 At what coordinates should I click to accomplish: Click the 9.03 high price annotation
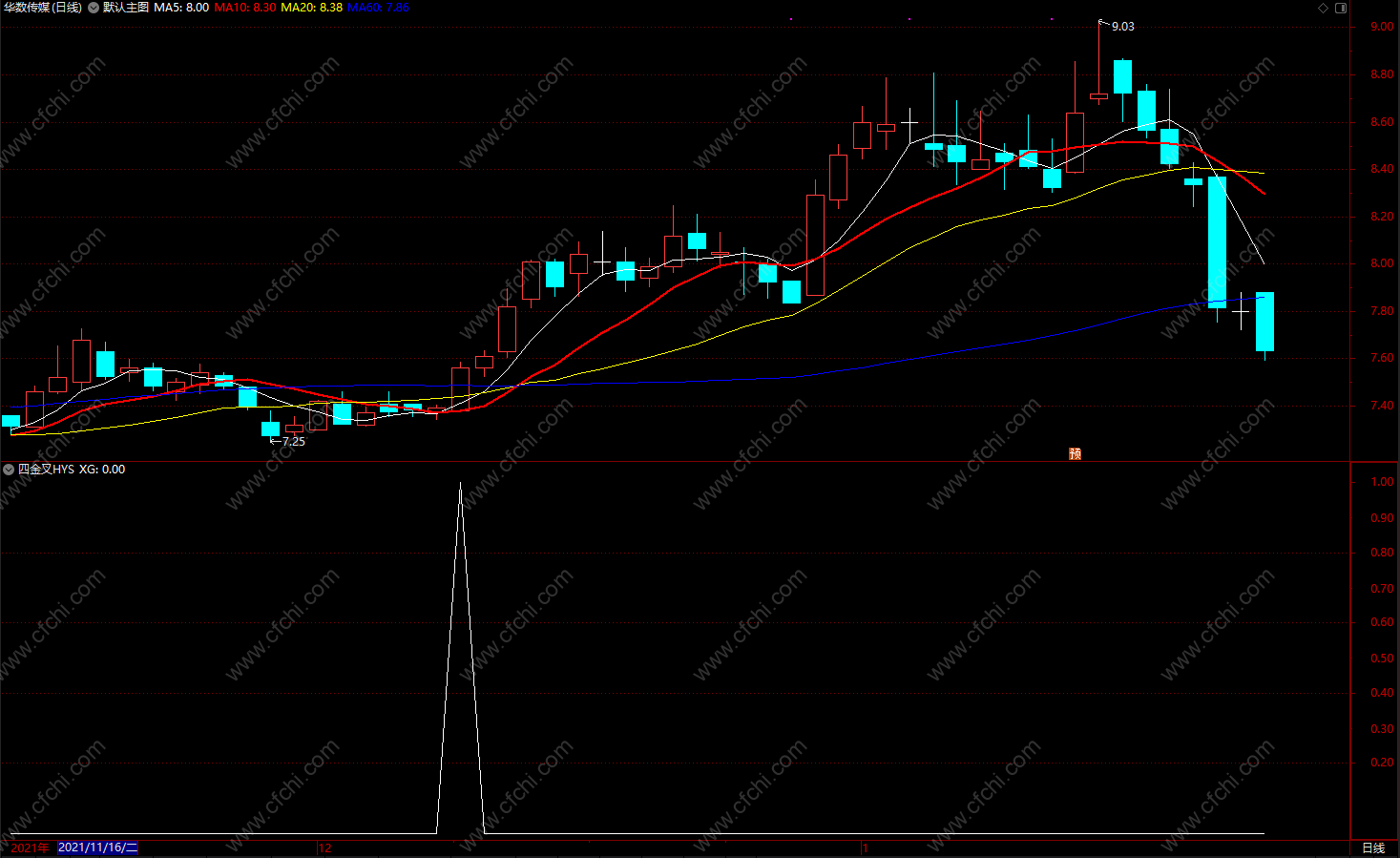coord(1123,27)
